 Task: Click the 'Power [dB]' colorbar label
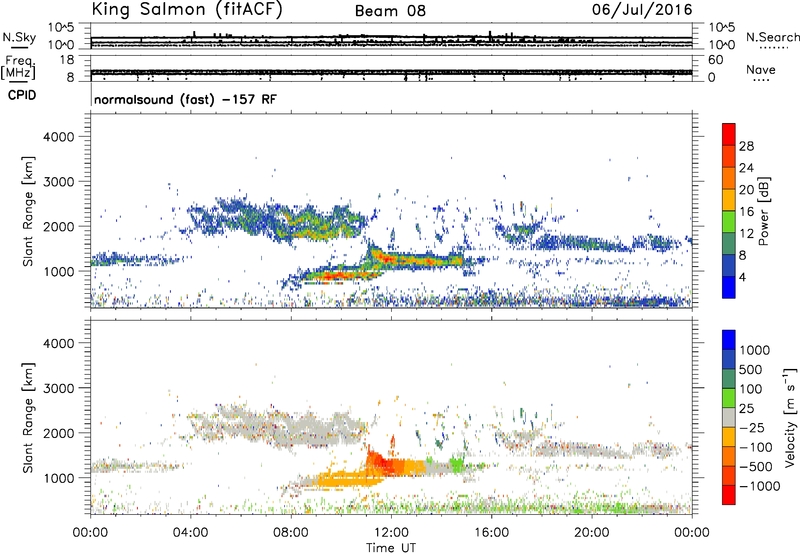763,211
